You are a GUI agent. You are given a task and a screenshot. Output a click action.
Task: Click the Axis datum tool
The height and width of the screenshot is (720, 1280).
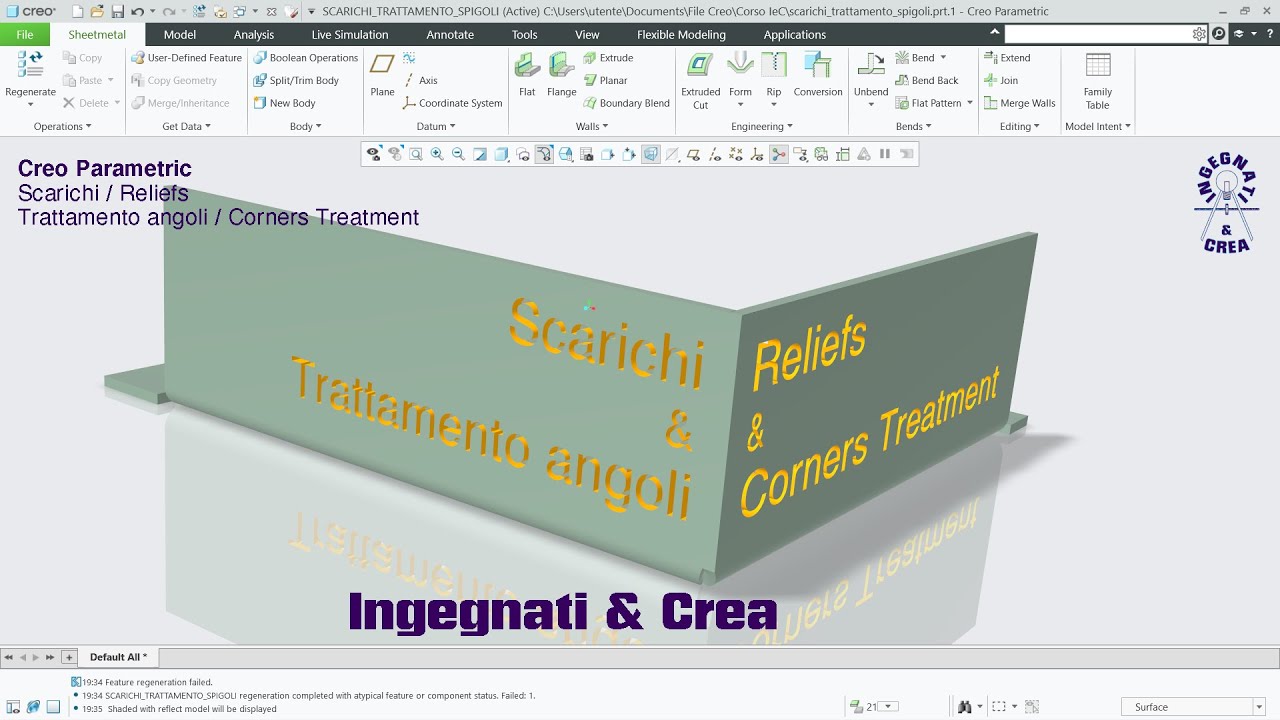(420, 80)
